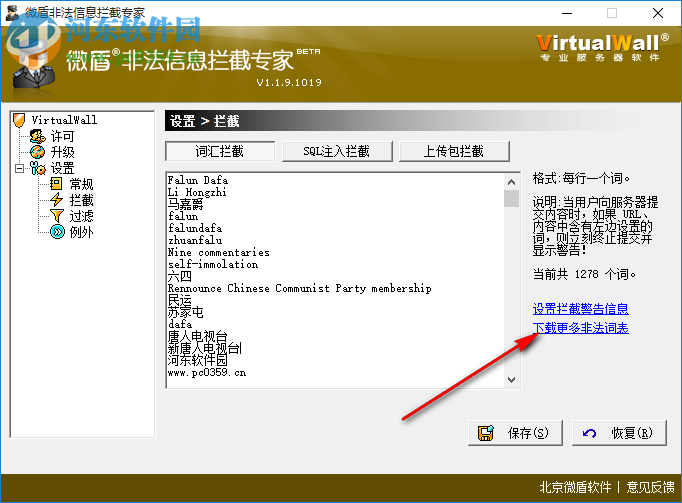682x503 pixels.
Task: Collapse the 设置 tree node
Action: click(x=20, y=168)
